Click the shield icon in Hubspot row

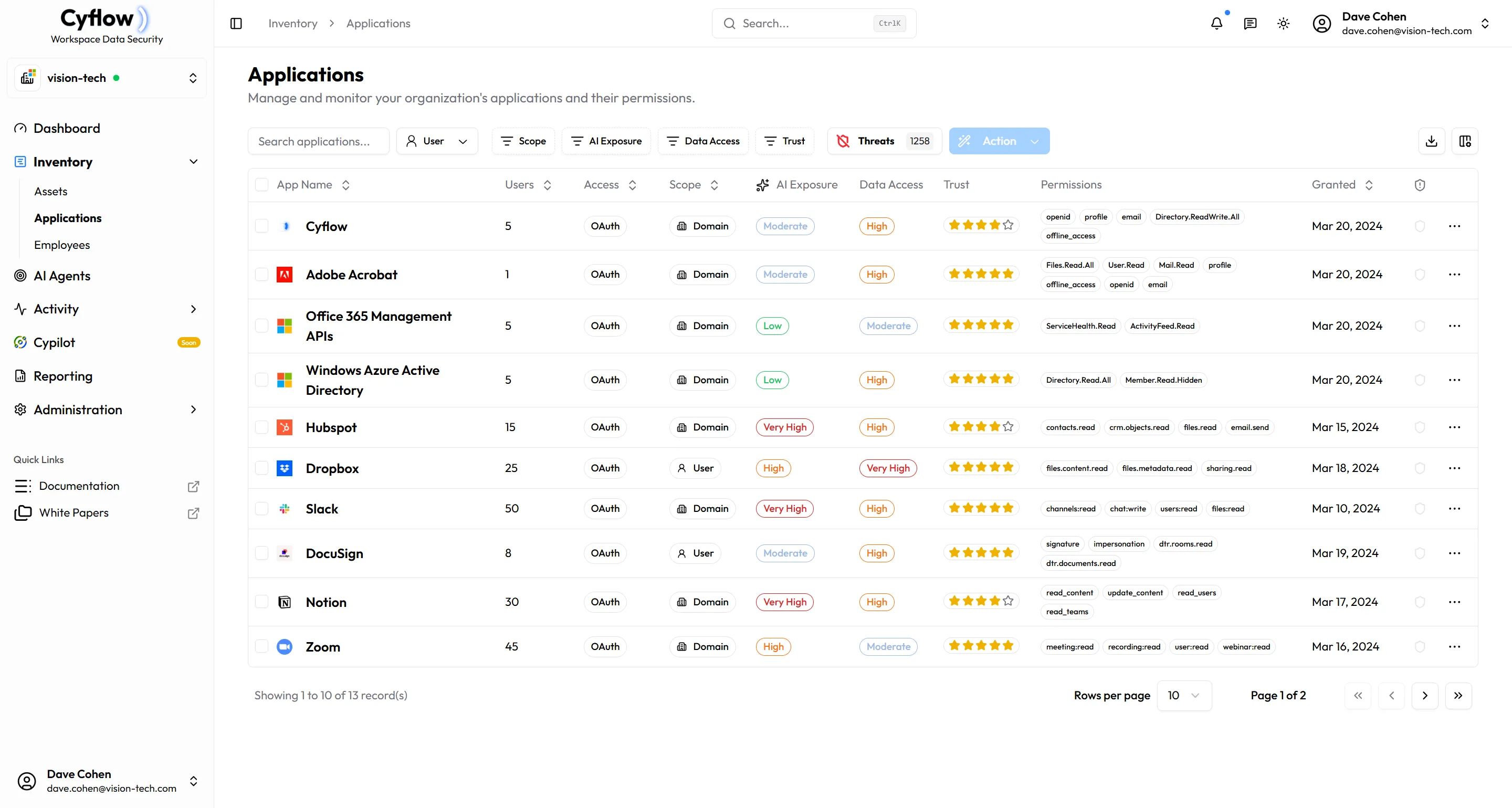pyautogui.click(x=1420, y=427)
